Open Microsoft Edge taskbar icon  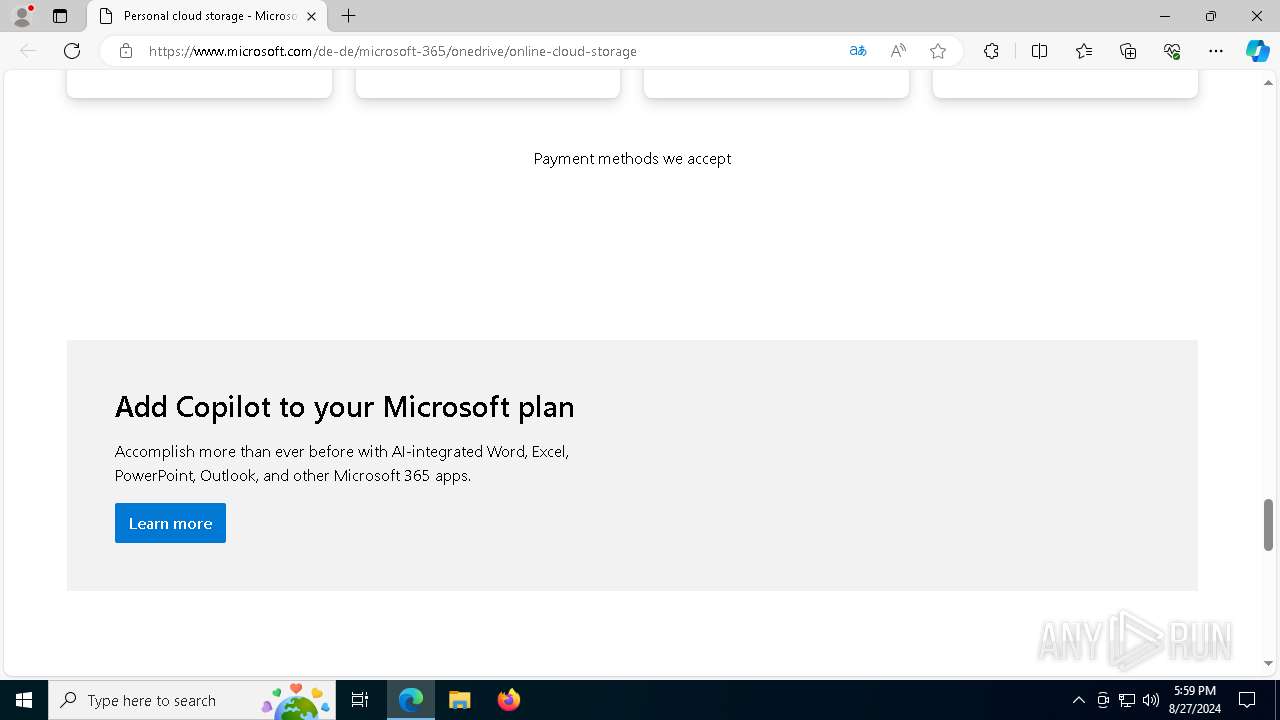point(411,700)
